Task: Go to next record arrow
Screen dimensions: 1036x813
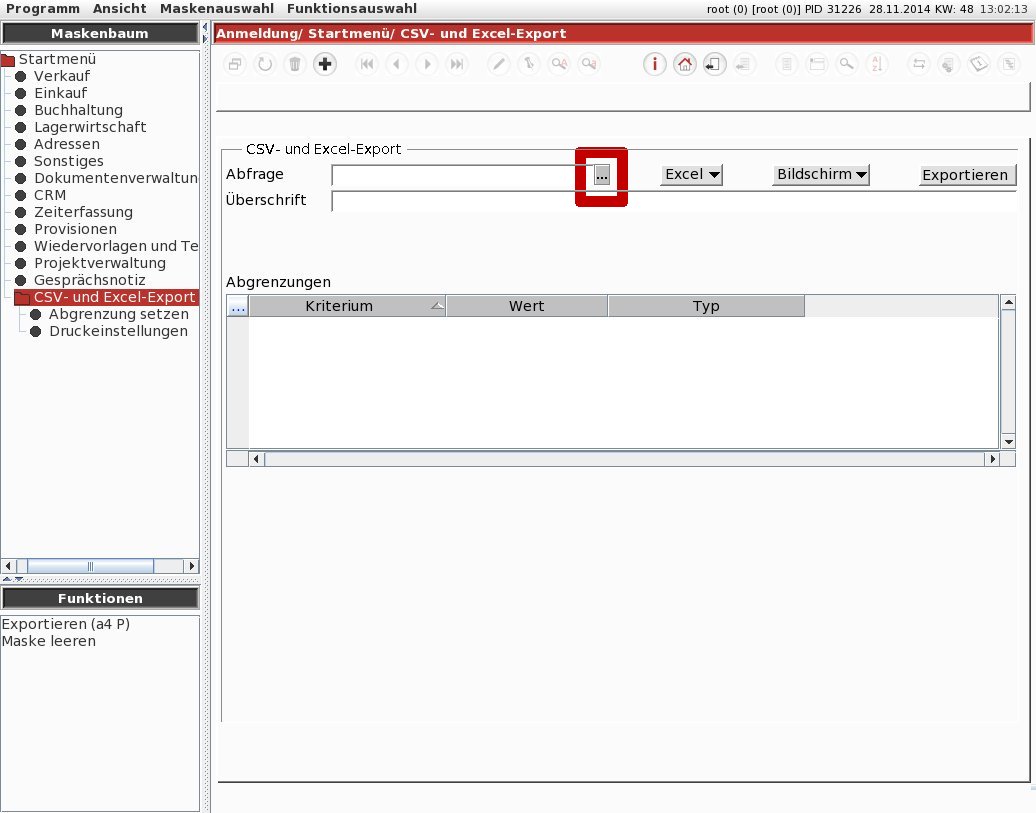Action: click(427, 64)
